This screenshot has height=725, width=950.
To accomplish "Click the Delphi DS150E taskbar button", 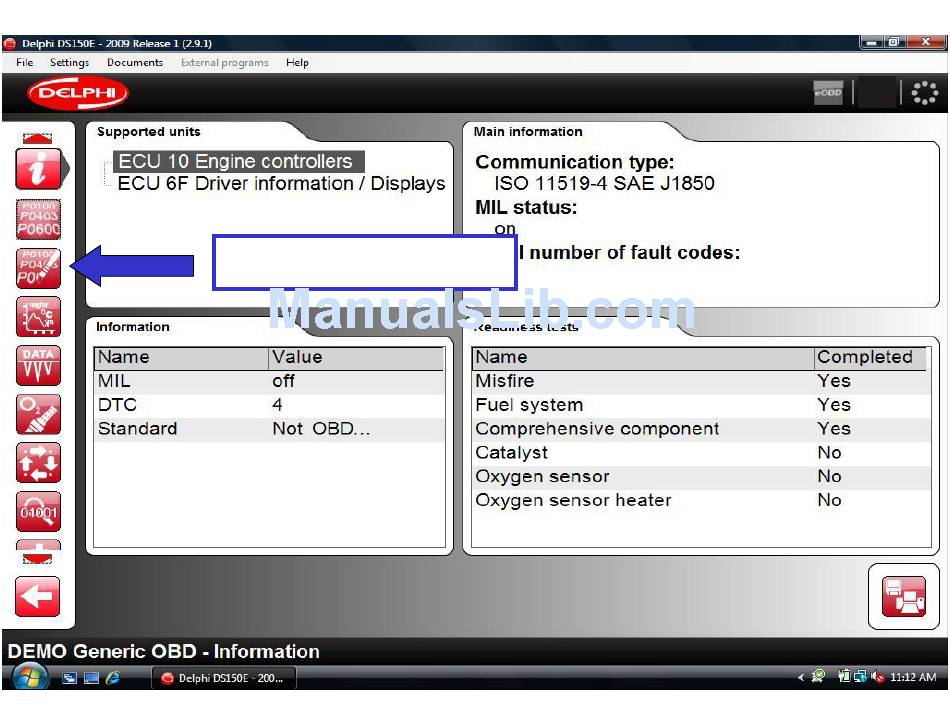I will (x=224, y=678).
